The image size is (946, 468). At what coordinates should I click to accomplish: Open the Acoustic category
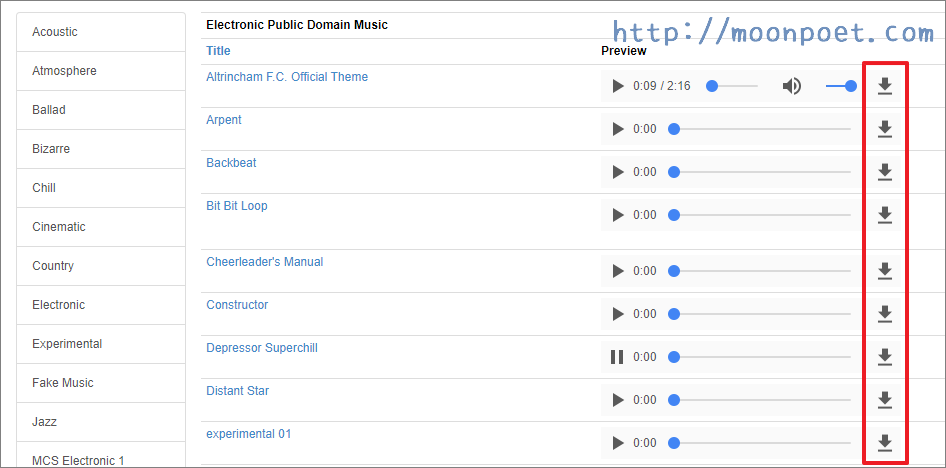pos(55,32)
